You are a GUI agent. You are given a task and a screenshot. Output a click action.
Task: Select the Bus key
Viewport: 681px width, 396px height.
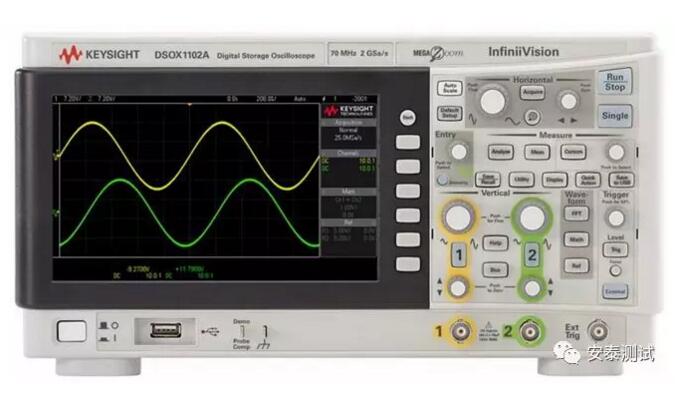tap(495, 270)
